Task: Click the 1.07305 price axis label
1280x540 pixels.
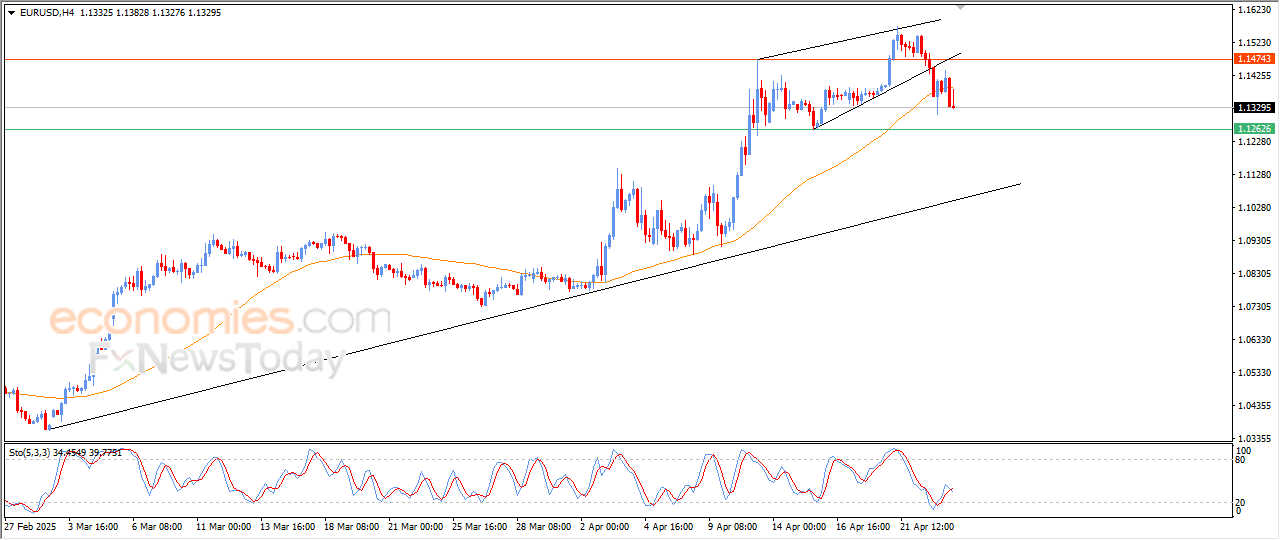Action: pos(1254,307)
